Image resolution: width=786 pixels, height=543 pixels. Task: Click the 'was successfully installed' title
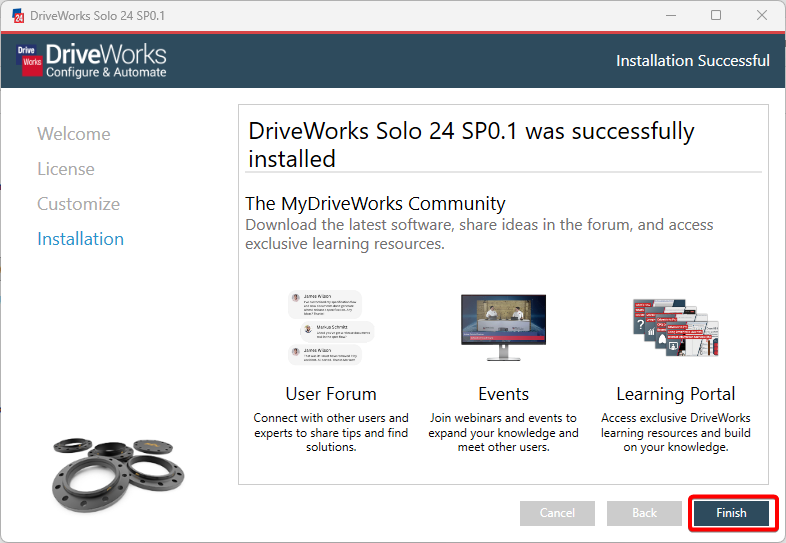click(x=471, y=145)
